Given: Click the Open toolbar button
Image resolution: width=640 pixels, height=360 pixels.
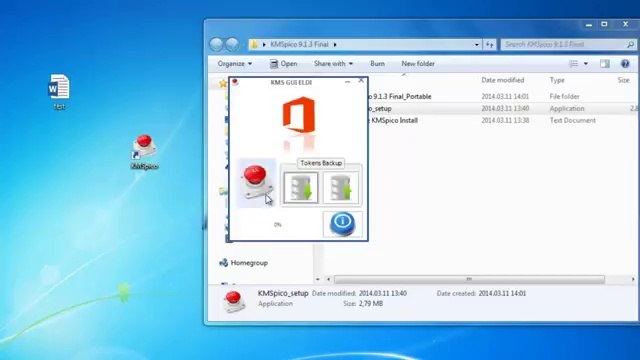Looking at the screenshot, I should pos(284,64).
